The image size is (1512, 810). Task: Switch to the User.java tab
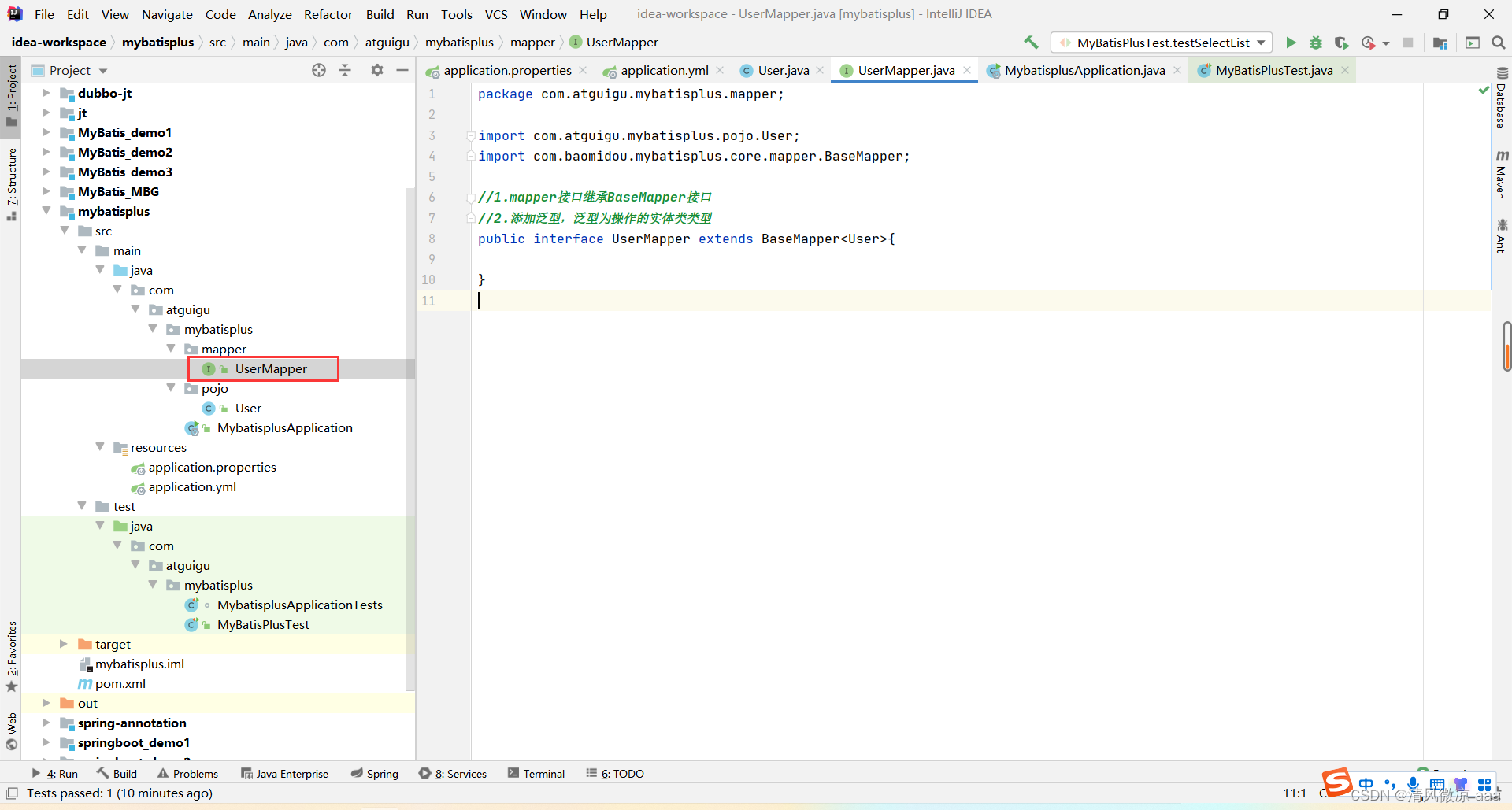click(x=782, y=70)
